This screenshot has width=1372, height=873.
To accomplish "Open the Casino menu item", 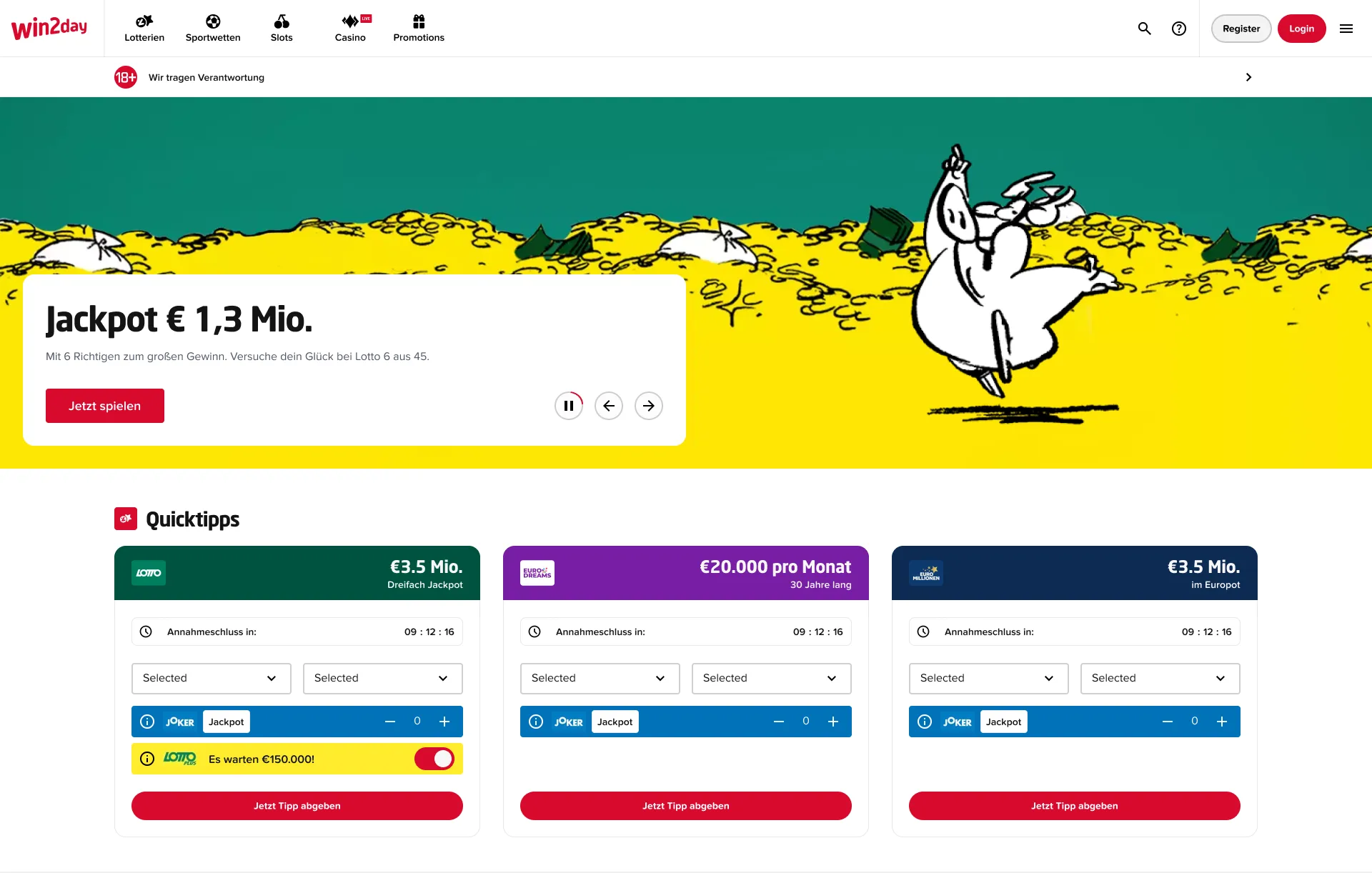I will [x=350, y=29].
